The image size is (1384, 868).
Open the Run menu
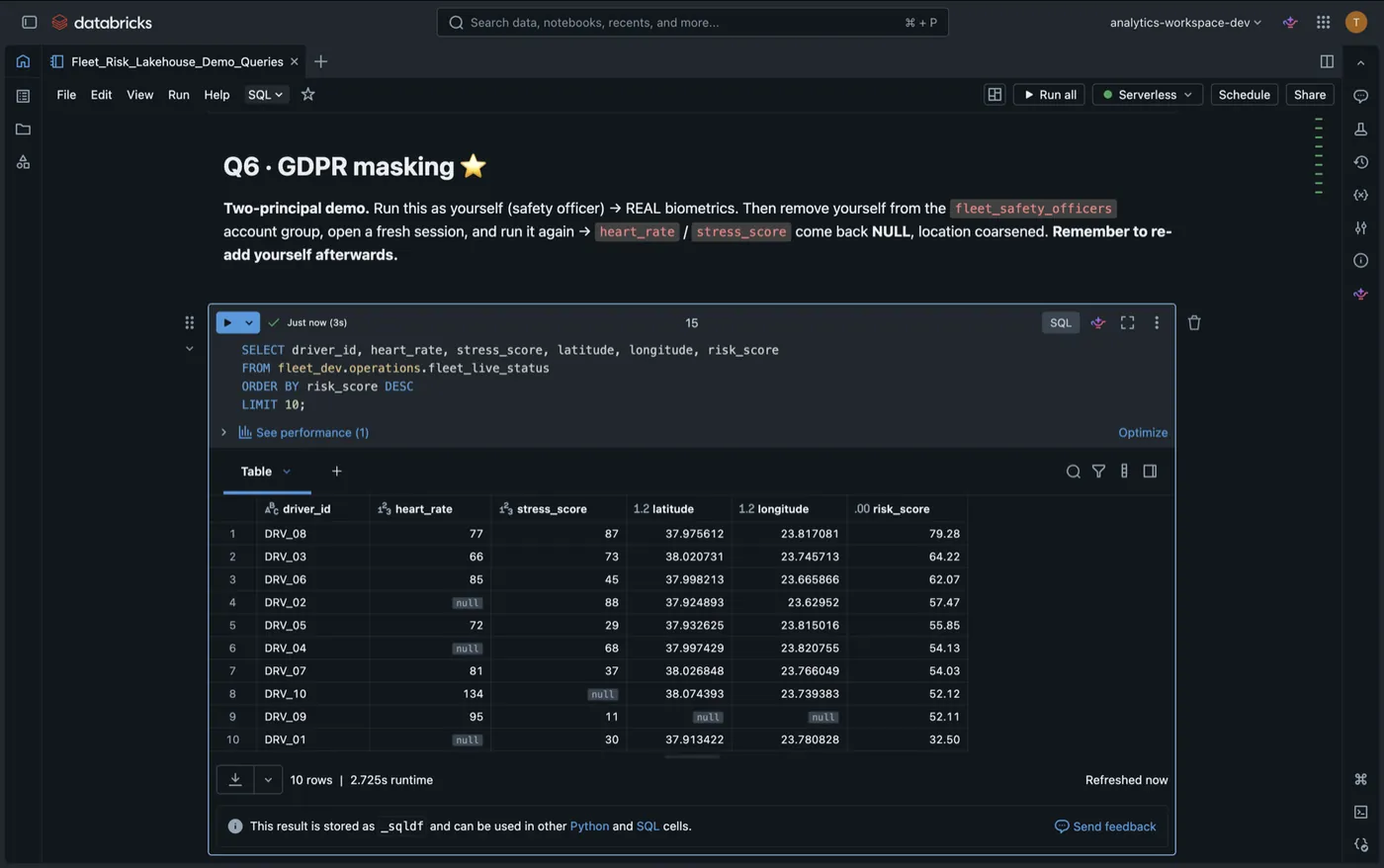coord(178,94)
